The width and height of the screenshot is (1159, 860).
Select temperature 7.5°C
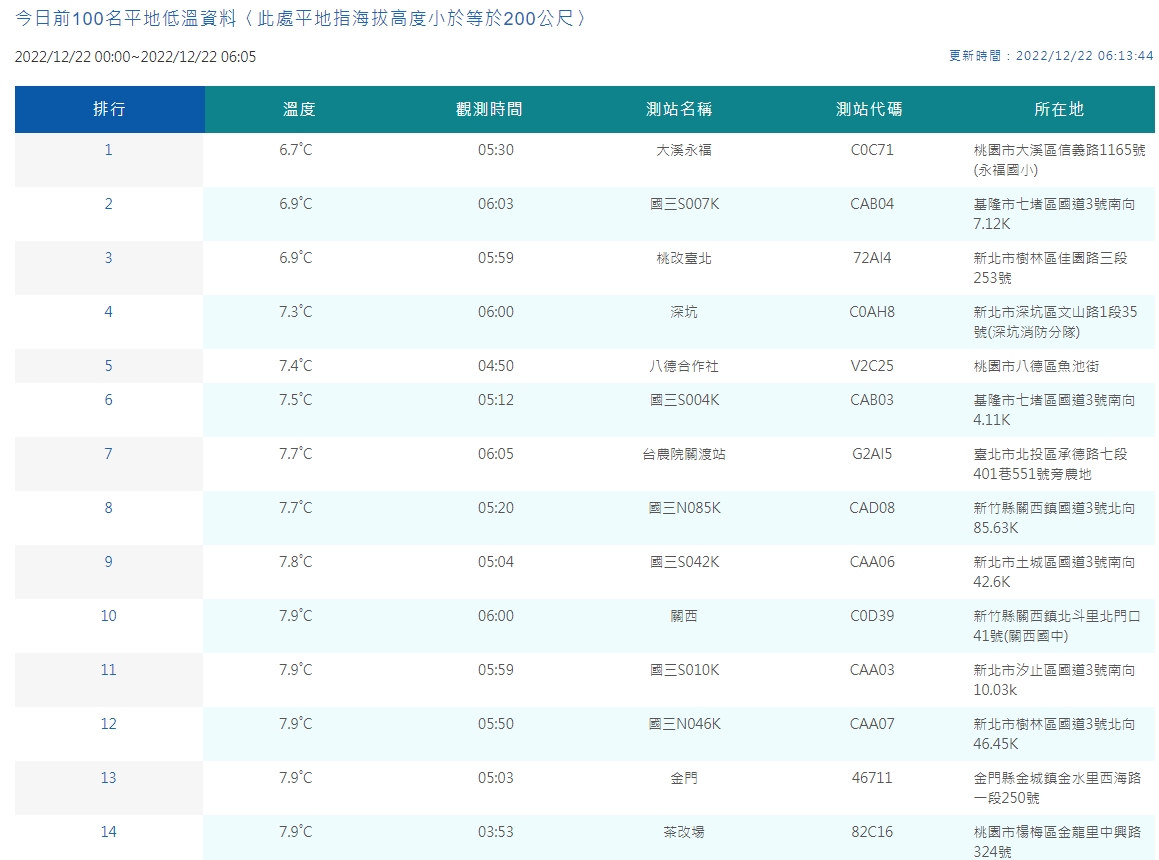pyautogui.click(x=296, y=400)
